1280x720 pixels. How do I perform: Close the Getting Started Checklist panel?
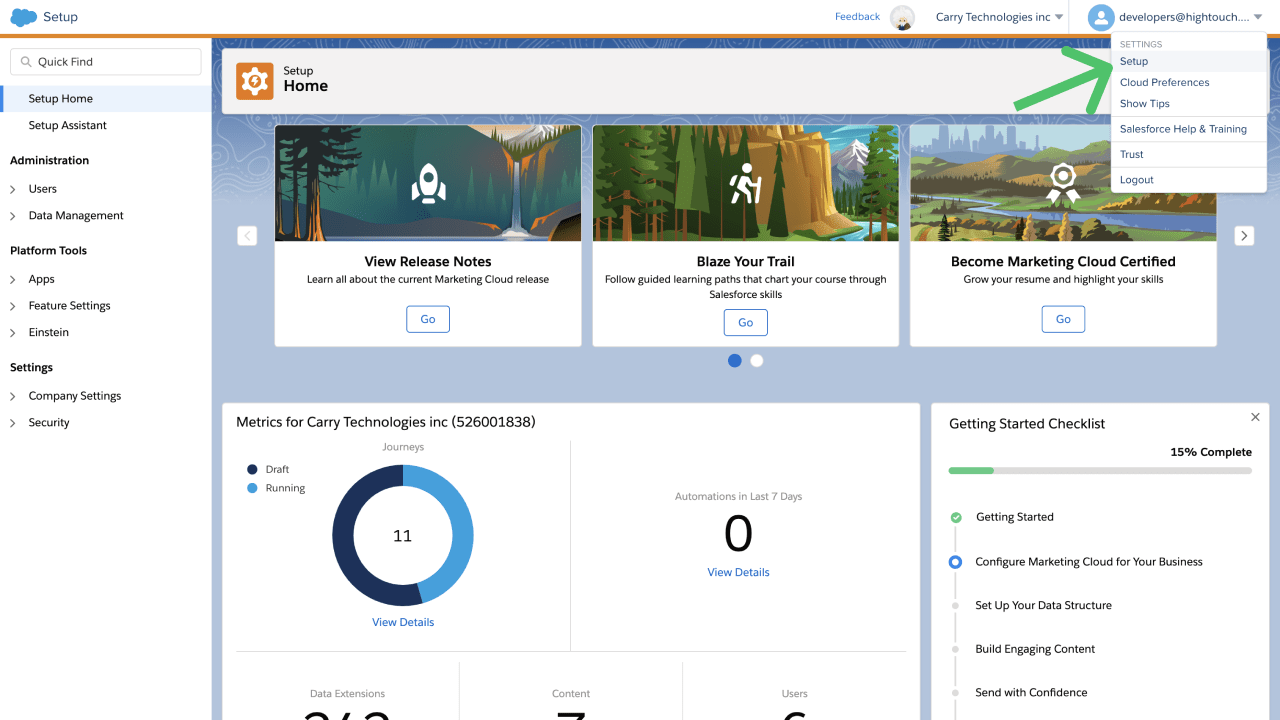tap(1255, 417)
